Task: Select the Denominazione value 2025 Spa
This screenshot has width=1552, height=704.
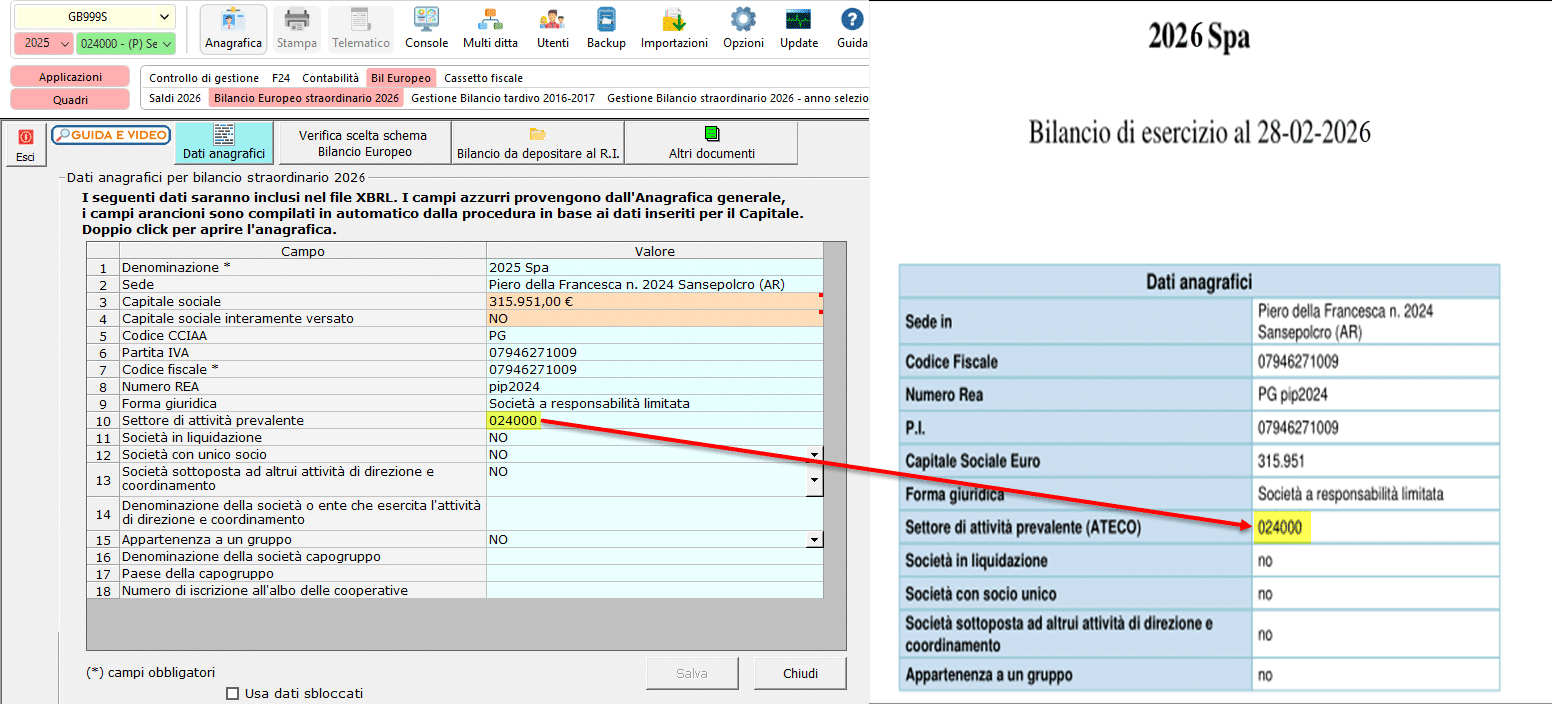Action: coord(655,268)
